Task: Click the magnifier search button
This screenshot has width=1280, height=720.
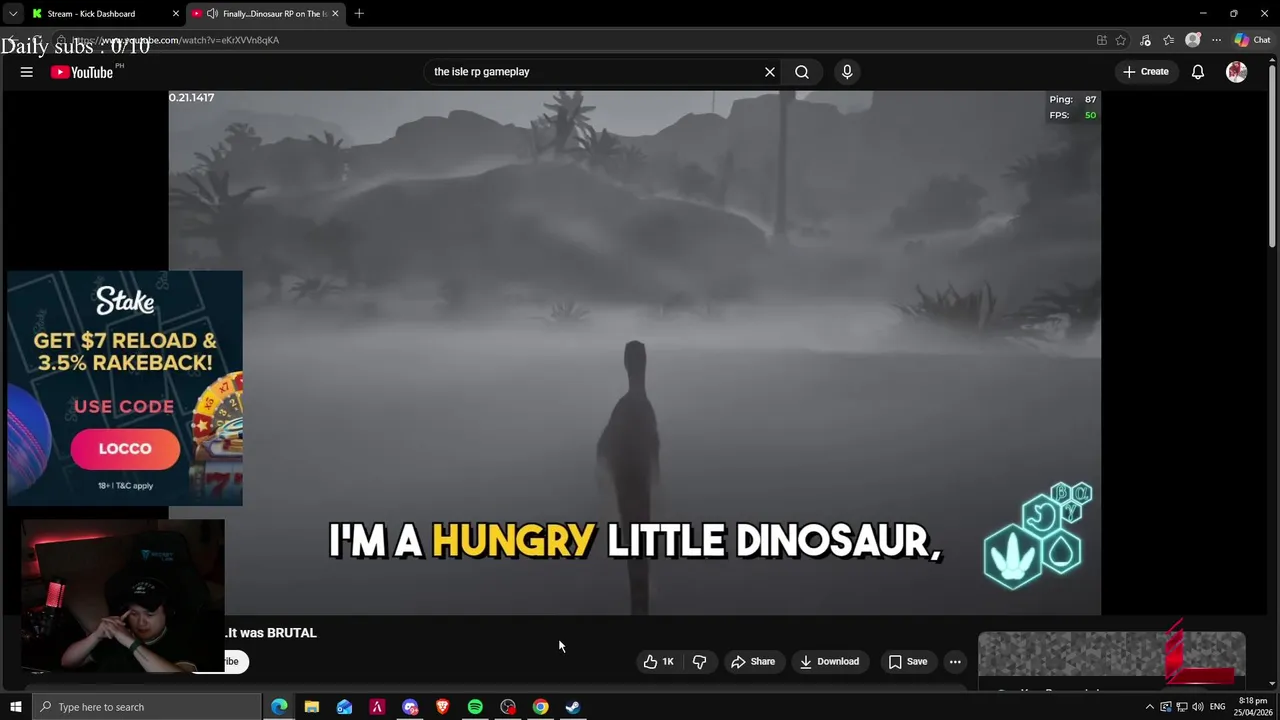Action: pyautogui.click(x=802, y=72)
